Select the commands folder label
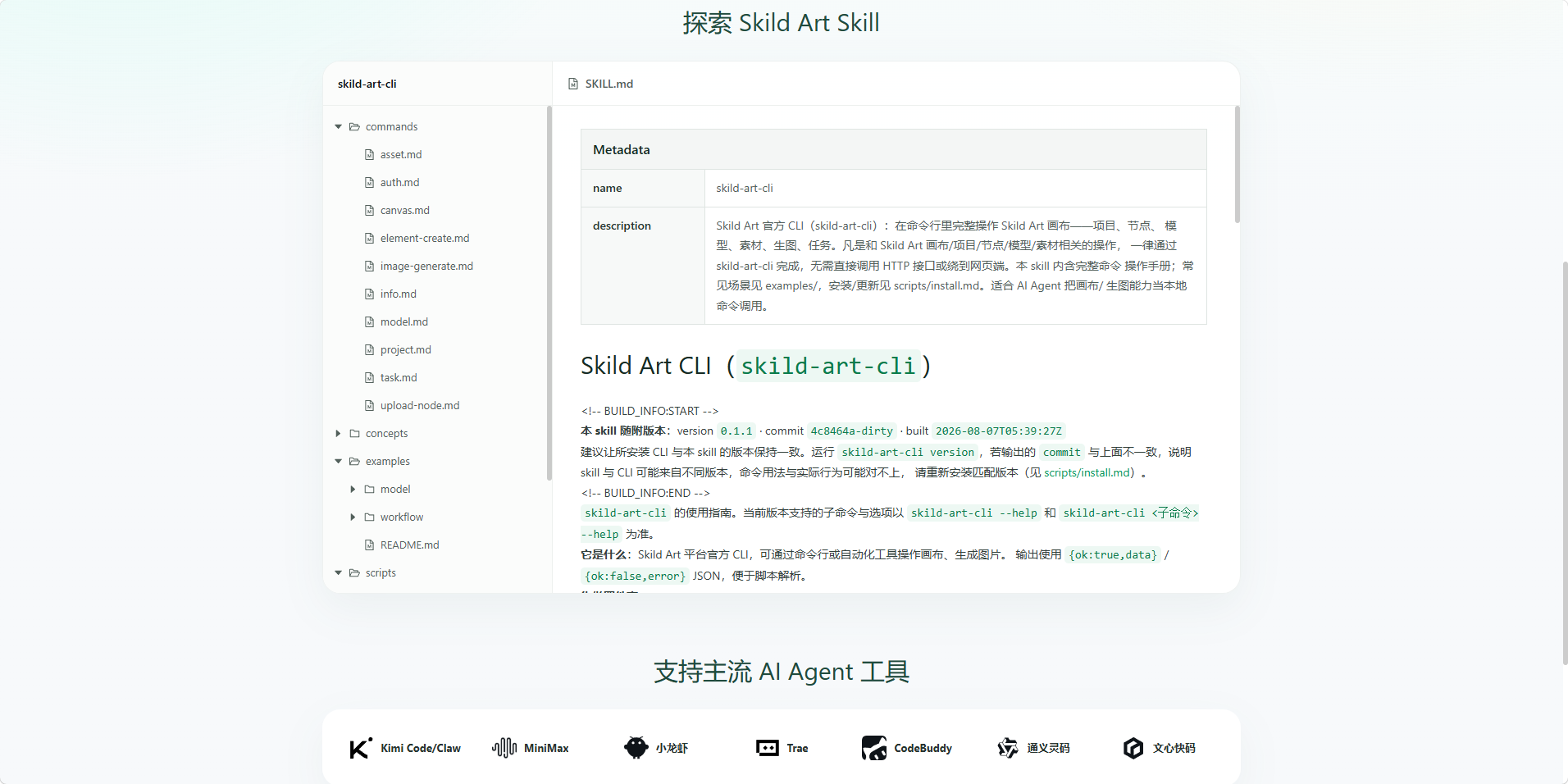The width and height of the screenshot is (1568, 784). (x=392, y=127)
